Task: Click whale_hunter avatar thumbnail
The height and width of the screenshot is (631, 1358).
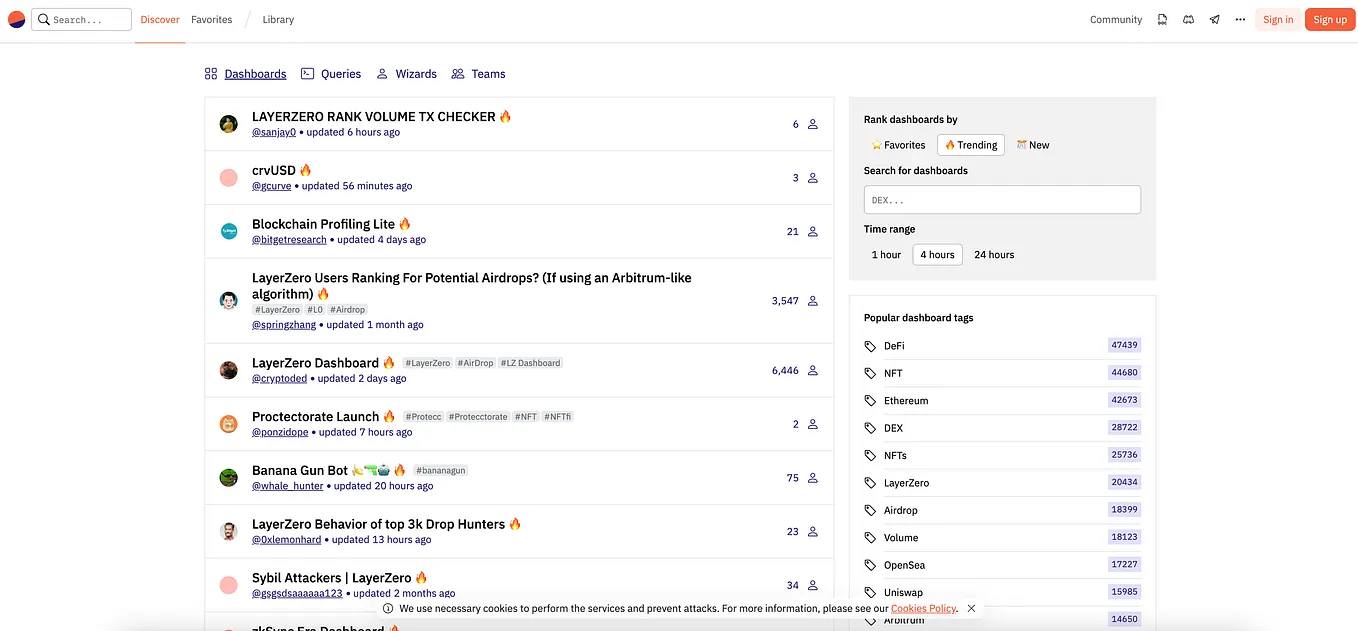Action: (x=228, y=478)
